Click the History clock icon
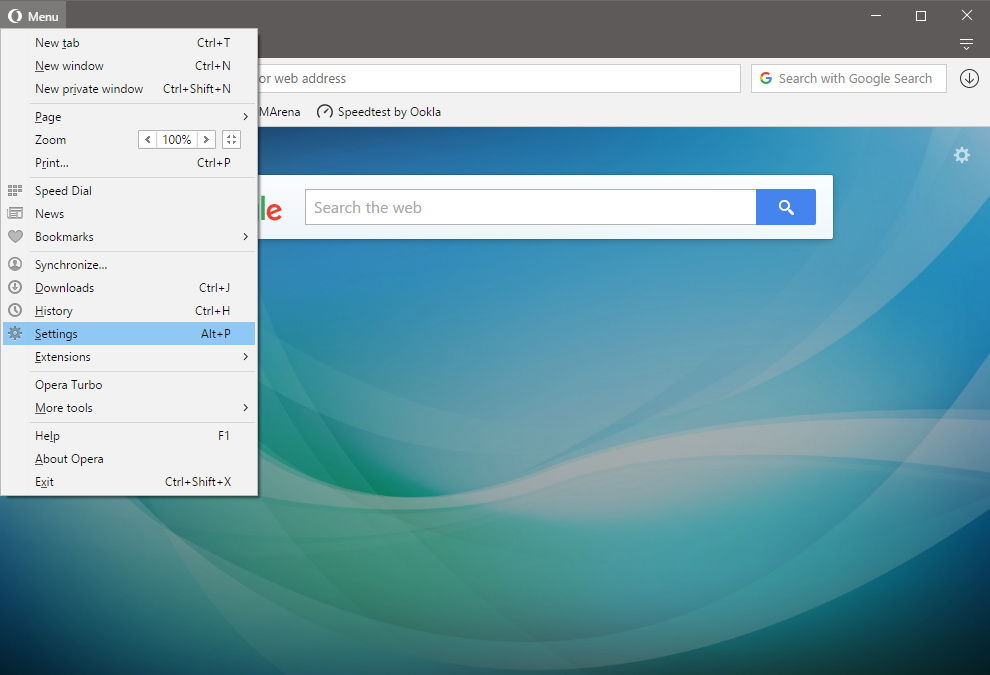 point(15,310)
